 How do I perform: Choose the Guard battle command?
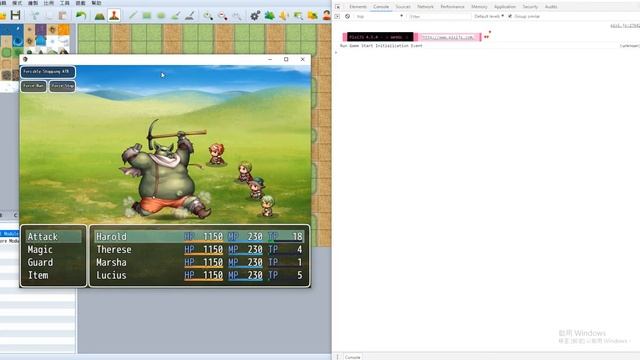[x=53, y=262]
